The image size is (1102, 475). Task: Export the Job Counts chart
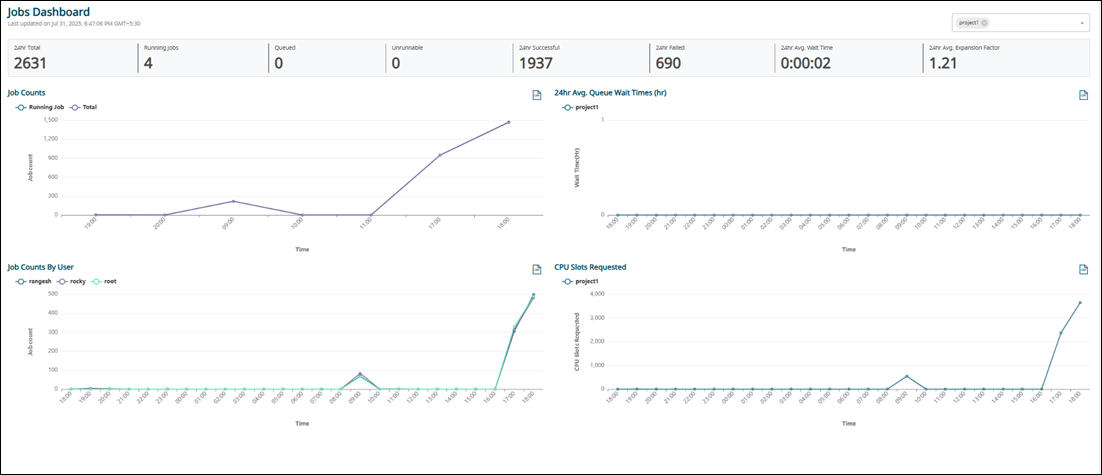[537, 95]
